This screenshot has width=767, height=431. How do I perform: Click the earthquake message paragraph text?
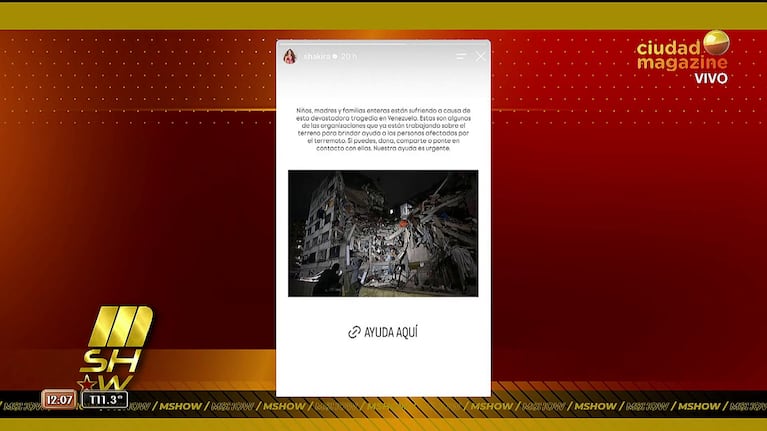click(383, 129)
